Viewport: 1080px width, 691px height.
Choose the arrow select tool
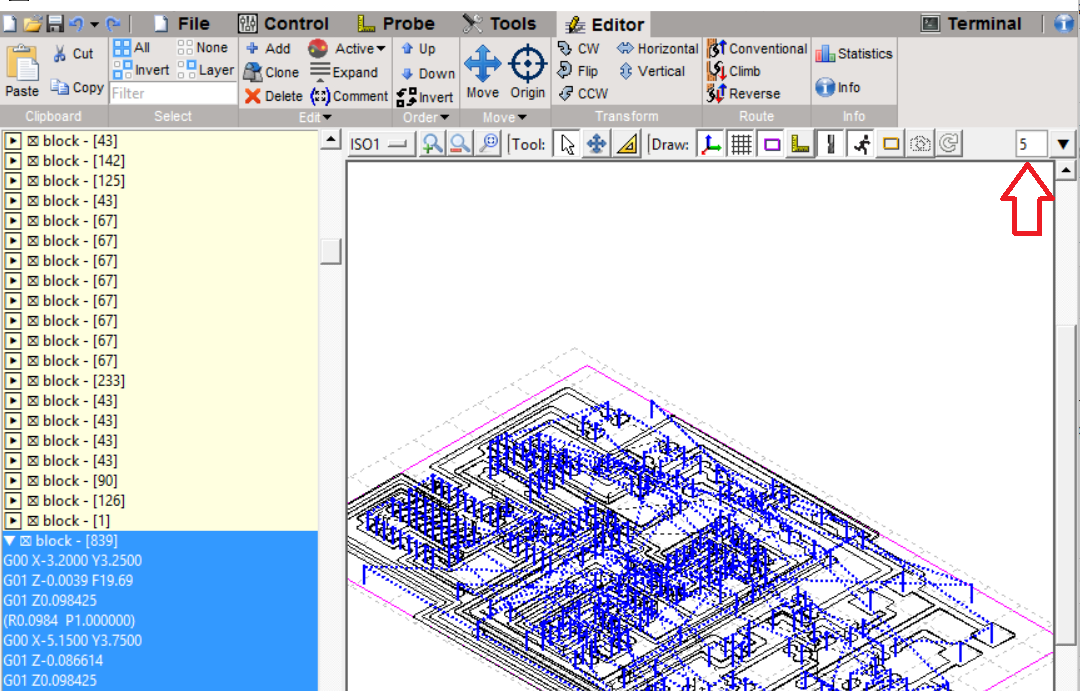pyautogui.click(x=567, y=145)
